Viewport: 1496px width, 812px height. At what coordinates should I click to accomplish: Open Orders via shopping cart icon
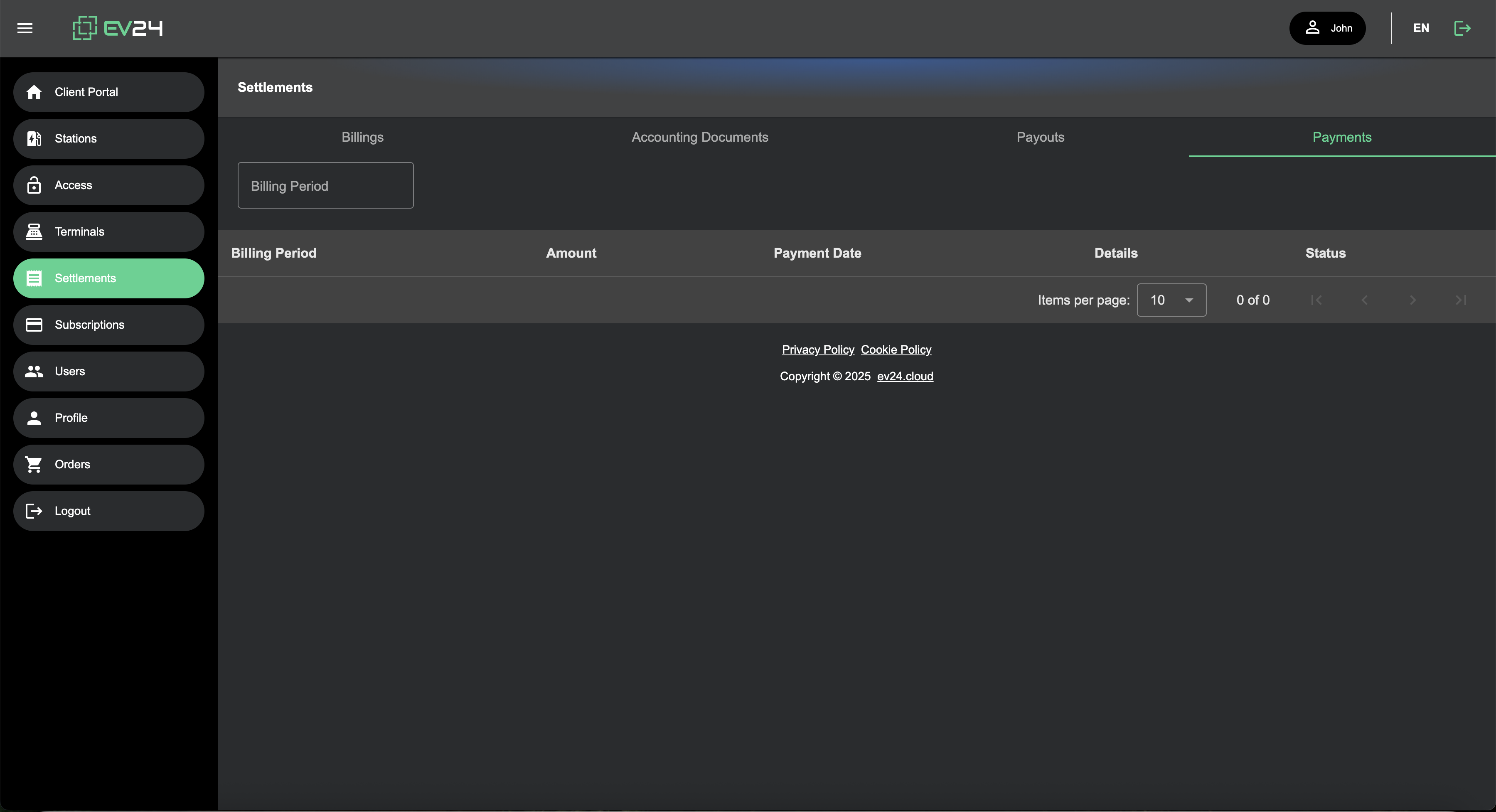click(34, 464)
